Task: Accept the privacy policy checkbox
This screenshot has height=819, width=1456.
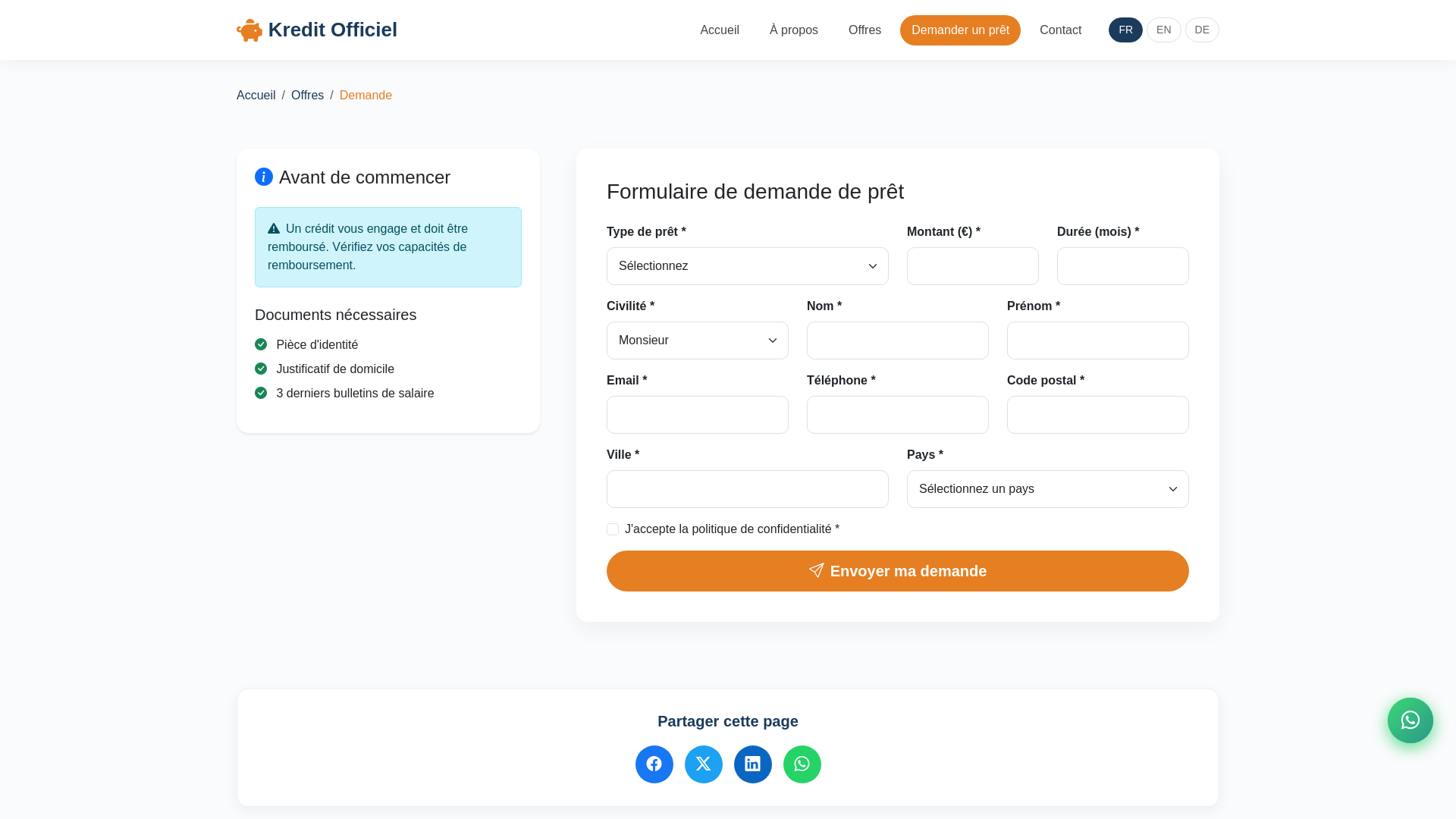Action: pyautogui.click(x=613, y=529)
